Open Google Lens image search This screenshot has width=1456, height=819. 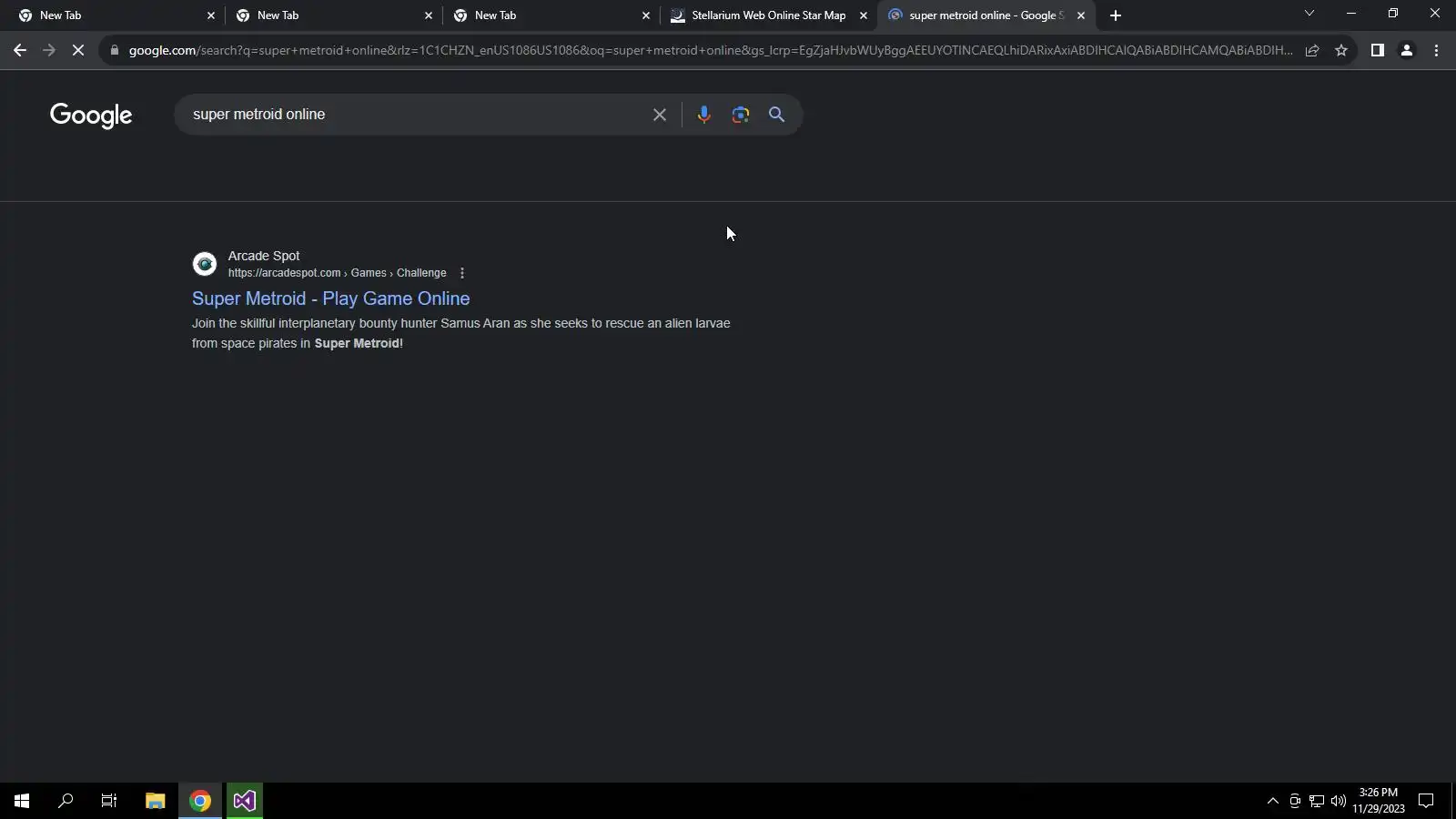pos(741,115)
